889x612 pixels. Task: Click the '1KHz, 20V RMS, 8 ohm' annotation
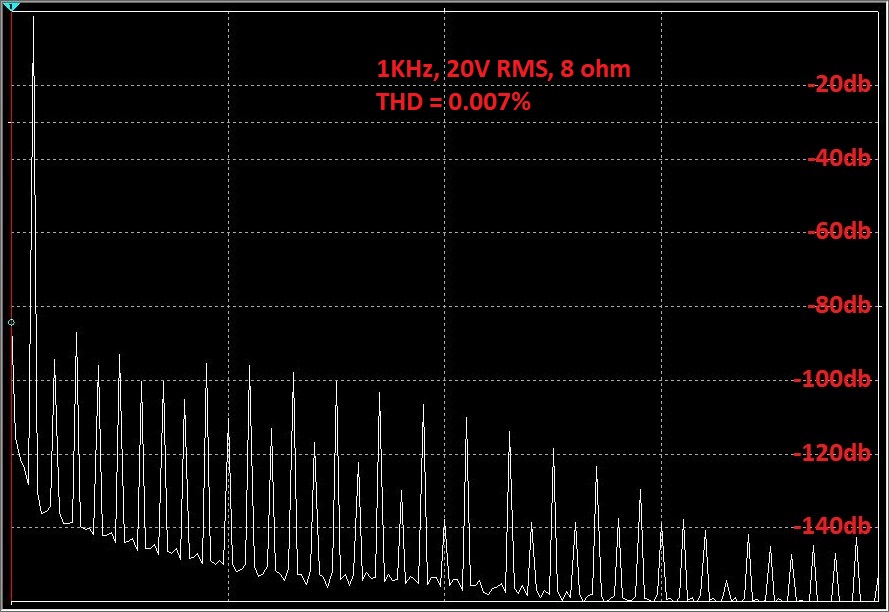click(503, 69)
